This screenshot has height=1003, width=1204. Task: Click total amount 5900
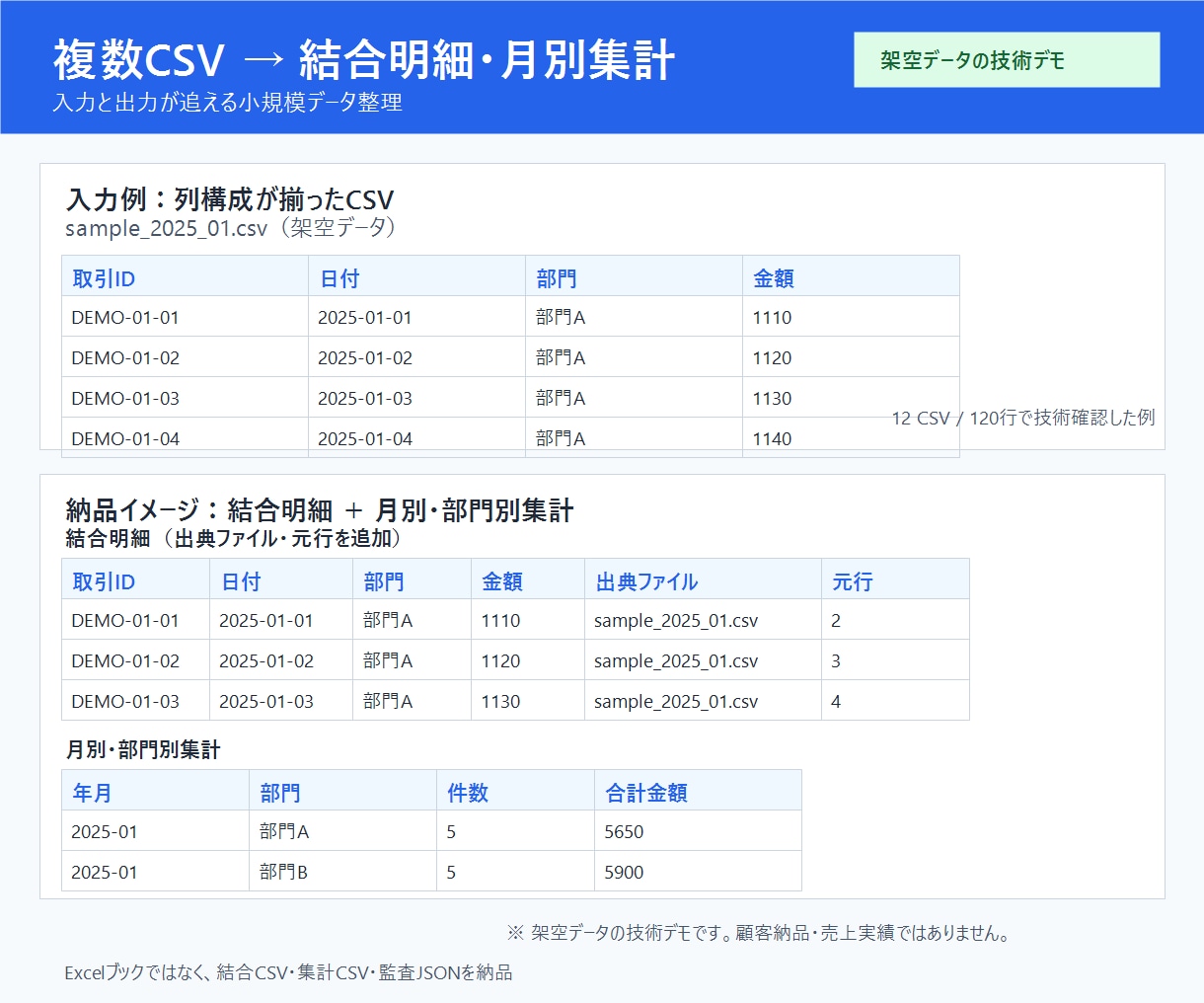pyautogui.click(x=624, y=873)
